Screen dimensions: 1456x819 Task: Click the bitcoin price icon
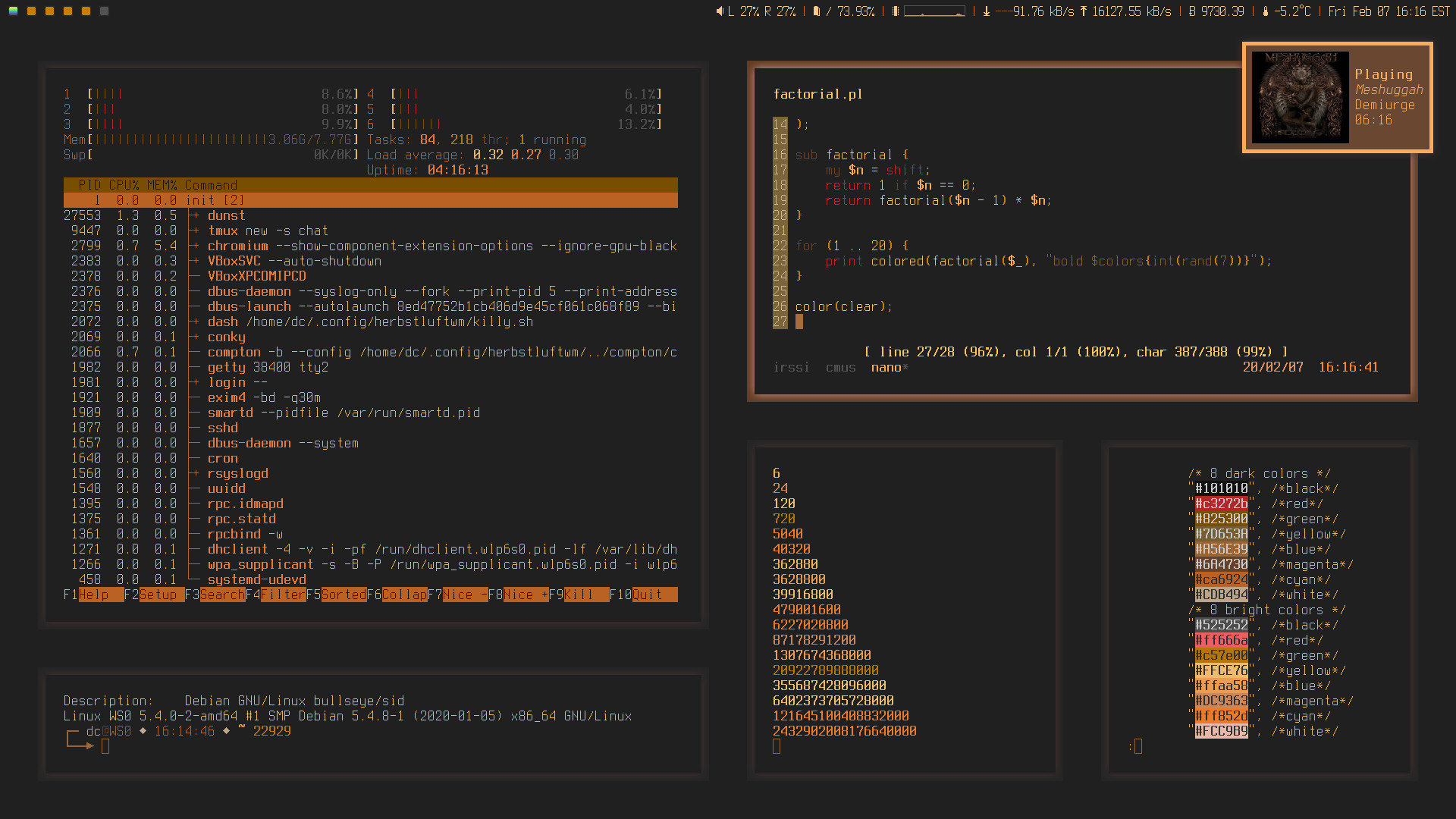pos(1192,11)
